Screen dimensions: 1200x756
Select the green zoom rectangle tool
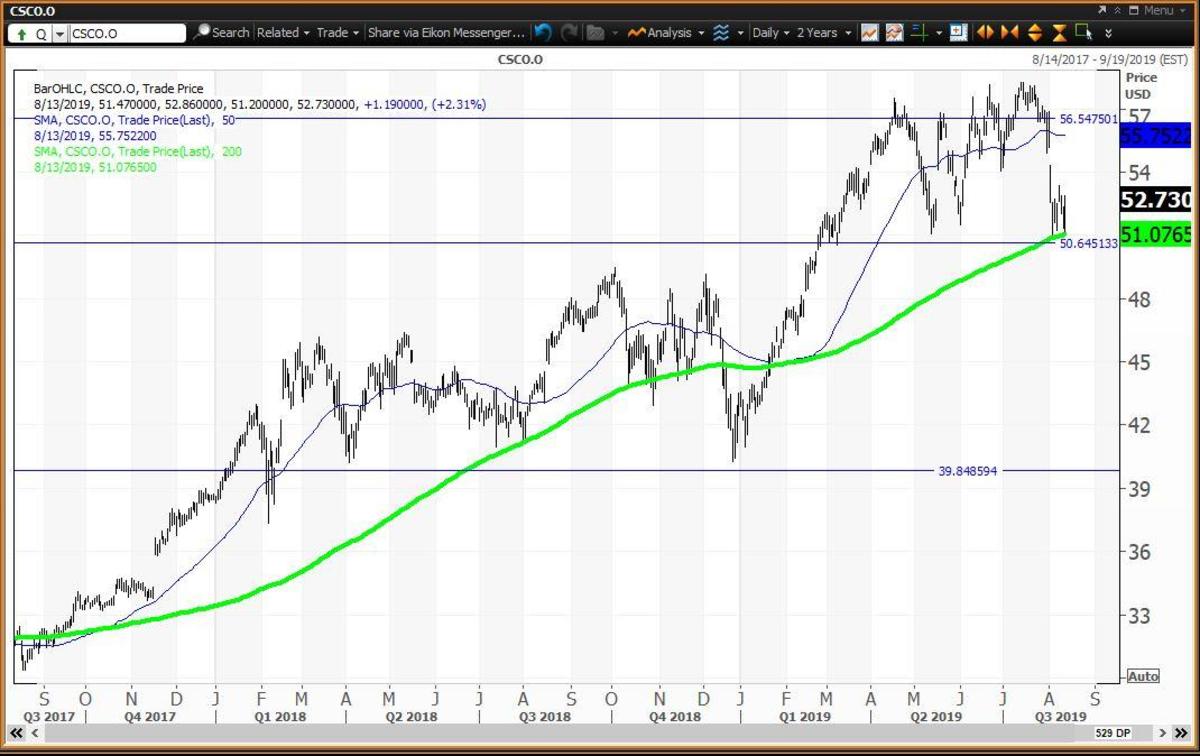point(1082,32)
